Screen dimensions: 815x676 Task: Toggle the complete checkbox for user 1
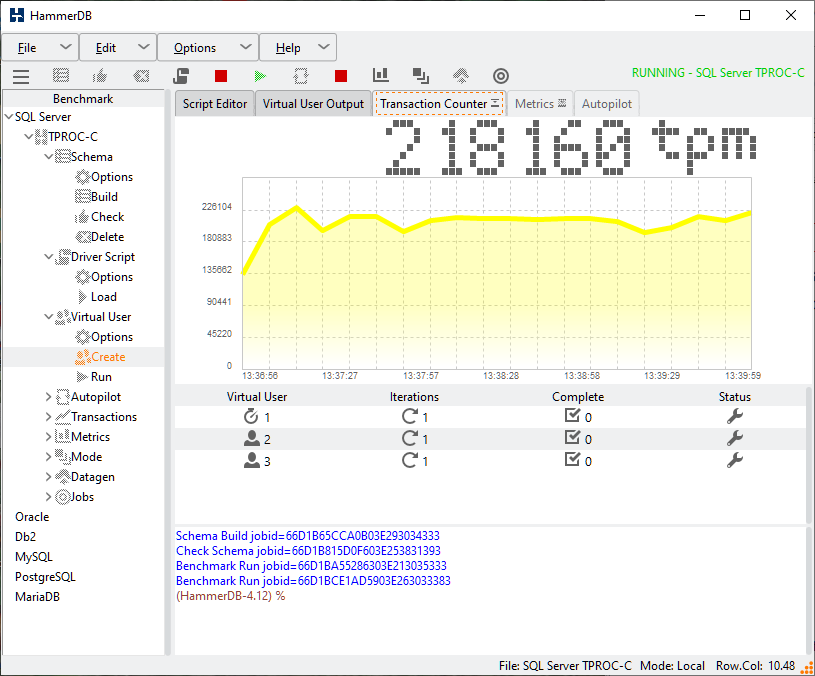[572, 415]
